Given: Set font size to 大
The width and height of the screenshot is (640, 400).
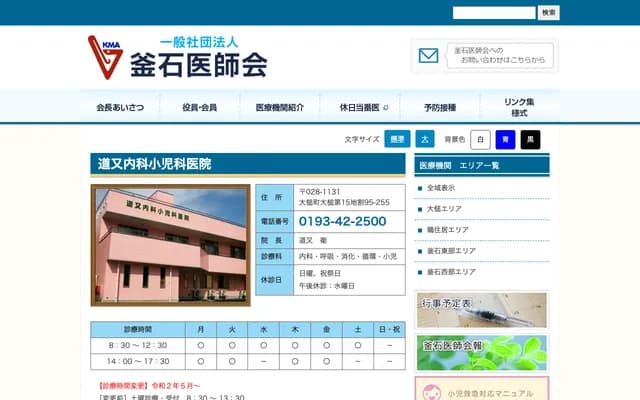Looking at the screenshot, I should tap(425, 139).
